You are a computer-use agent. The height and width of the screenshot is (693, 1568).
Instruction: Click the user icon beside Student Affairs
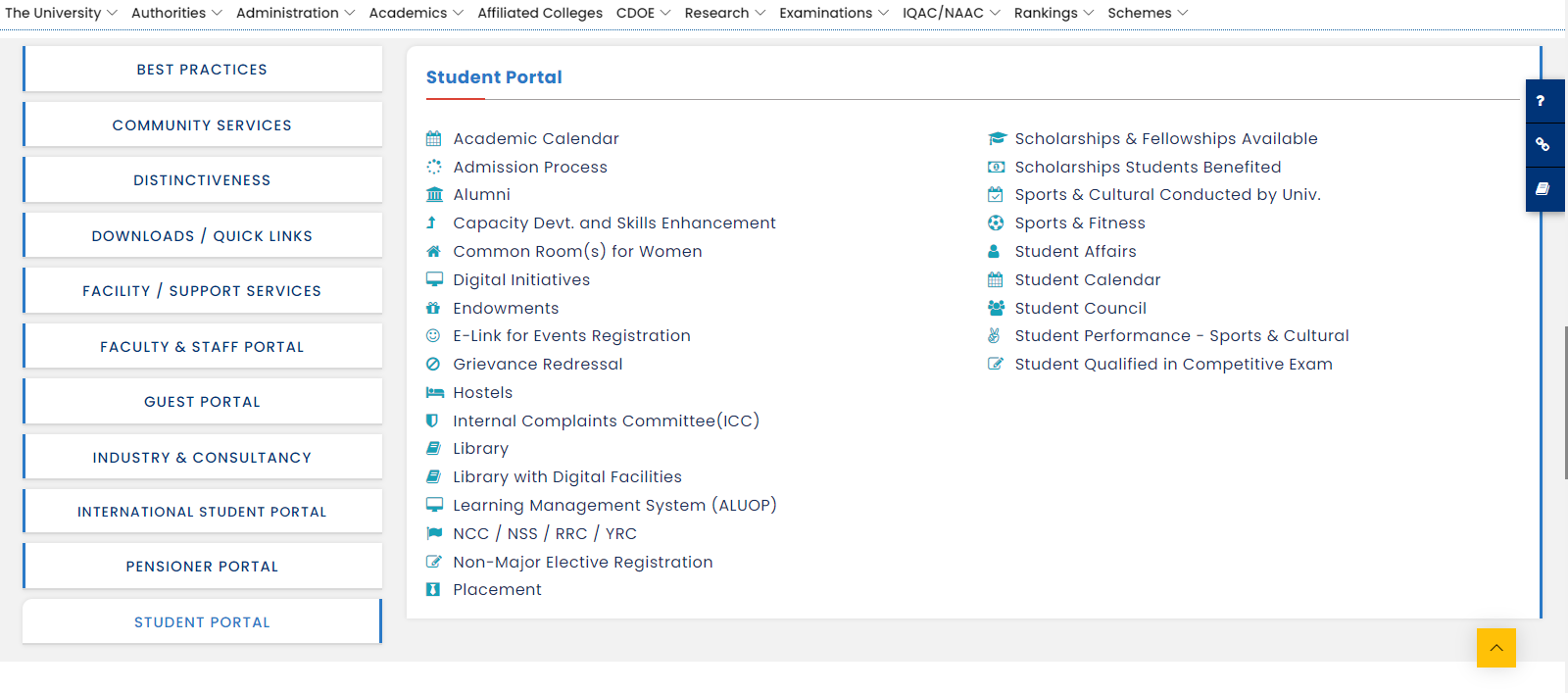tap(994, 252)
